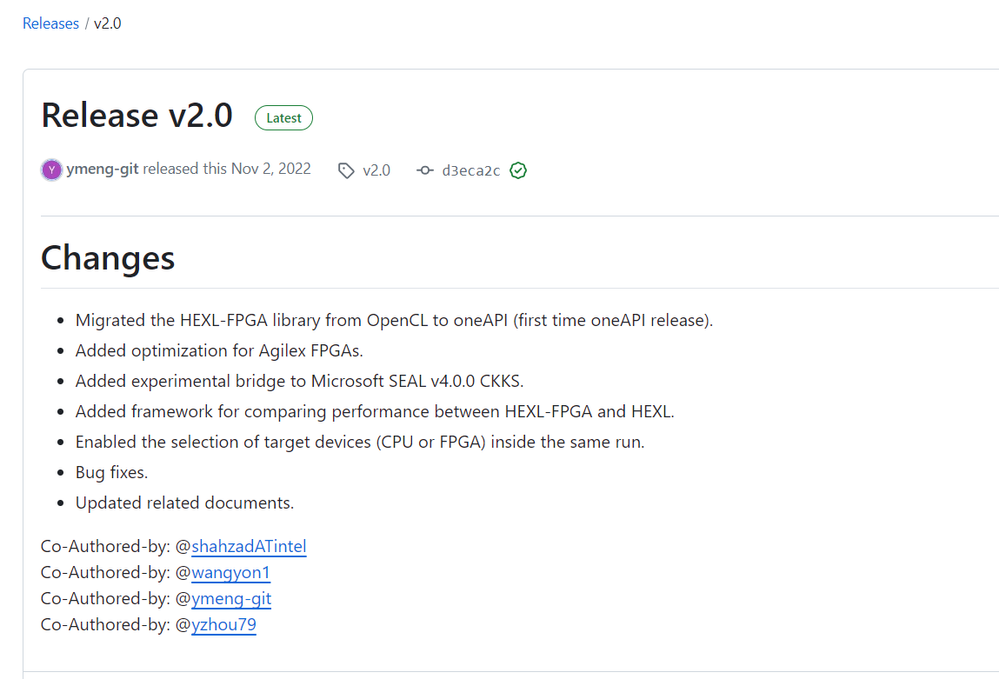The image size is (999, 679).
Task: Open commit d3eca2c
Action: pyautogui.click(x=470, y=171)
